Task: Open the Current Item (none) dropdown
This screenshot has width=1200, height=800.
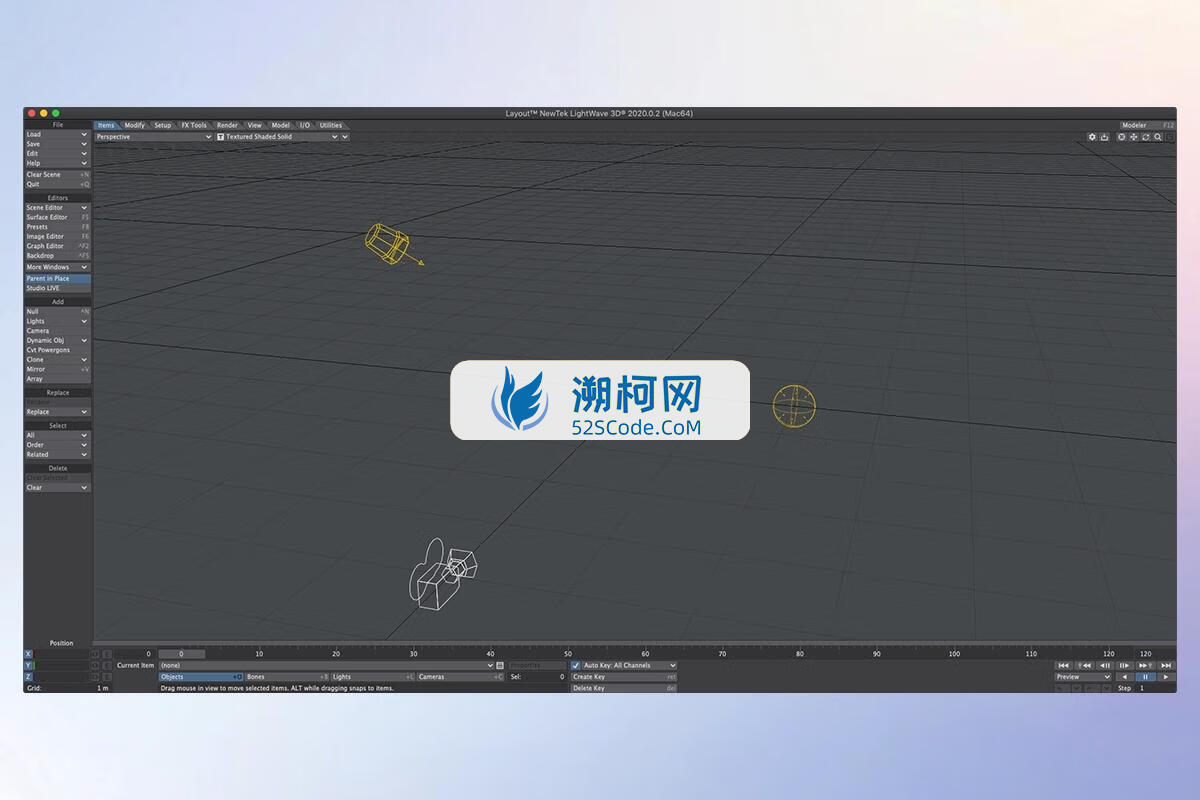Action: pyautogui.click(x=326, y=665)
